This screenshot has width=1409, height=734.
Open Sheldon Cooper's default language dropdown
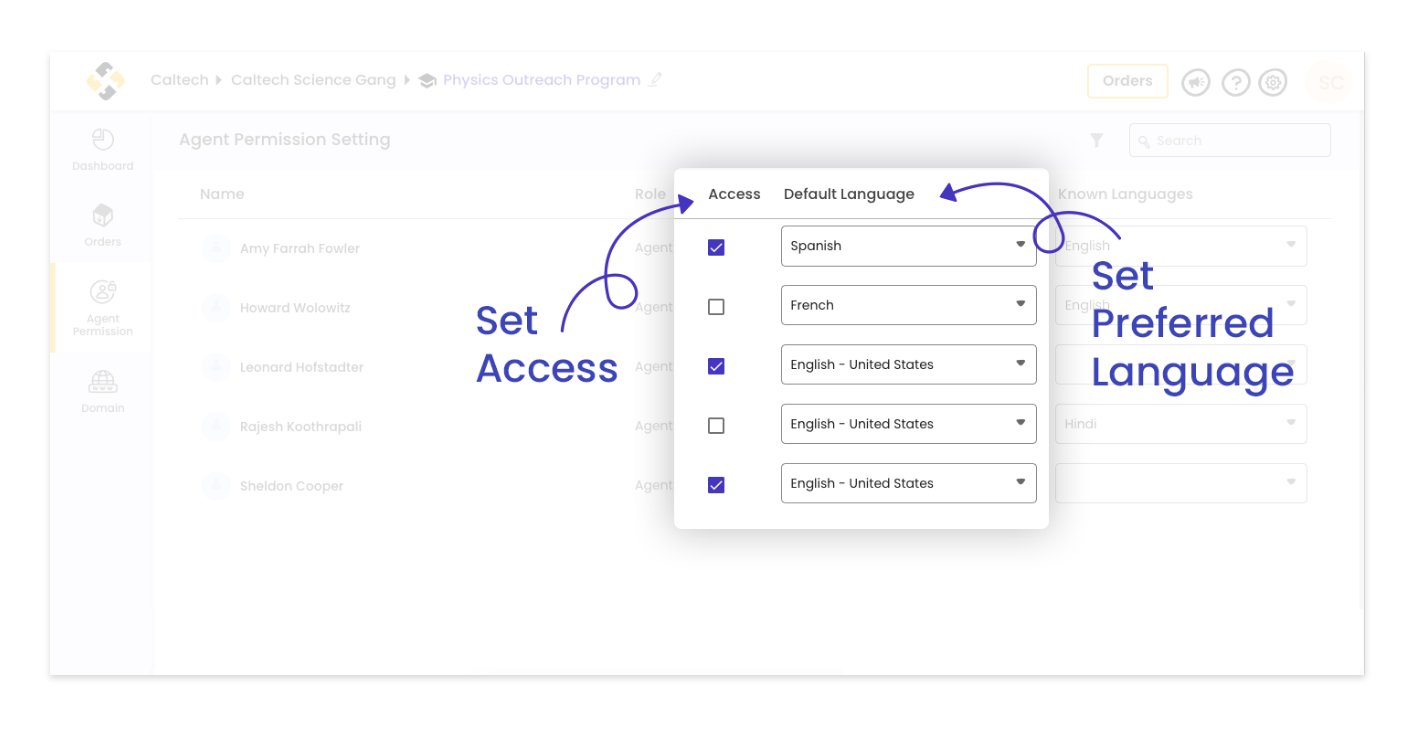908,483
